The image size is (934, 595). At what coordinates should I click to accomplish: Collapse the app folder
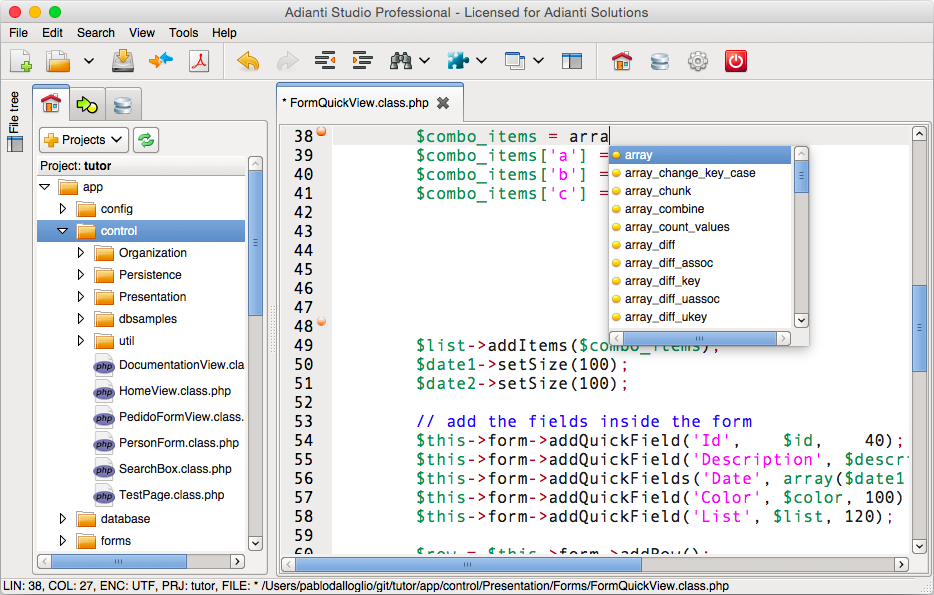pos(45,187)
